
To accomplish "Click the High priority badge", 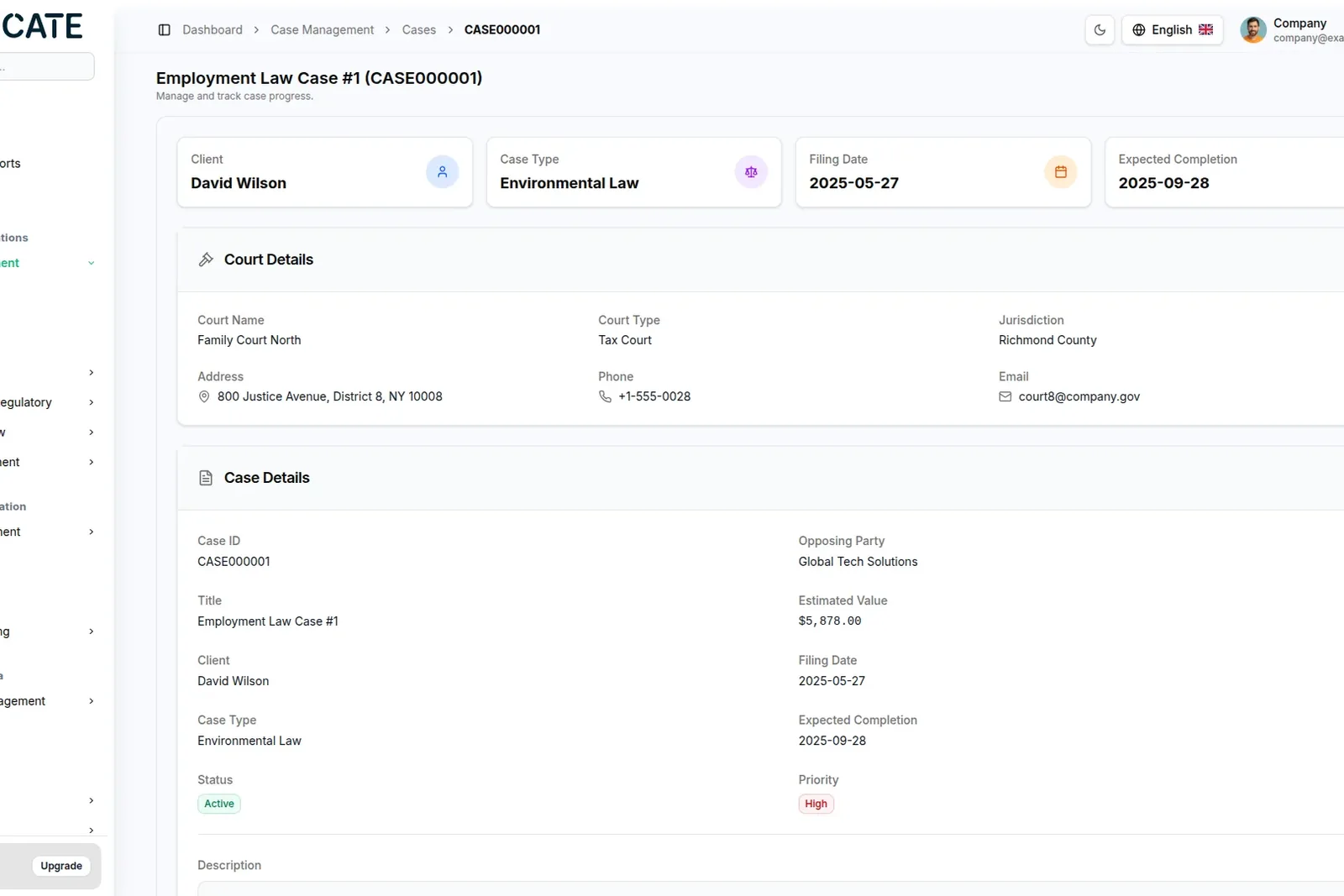I will tap(816, 804).
